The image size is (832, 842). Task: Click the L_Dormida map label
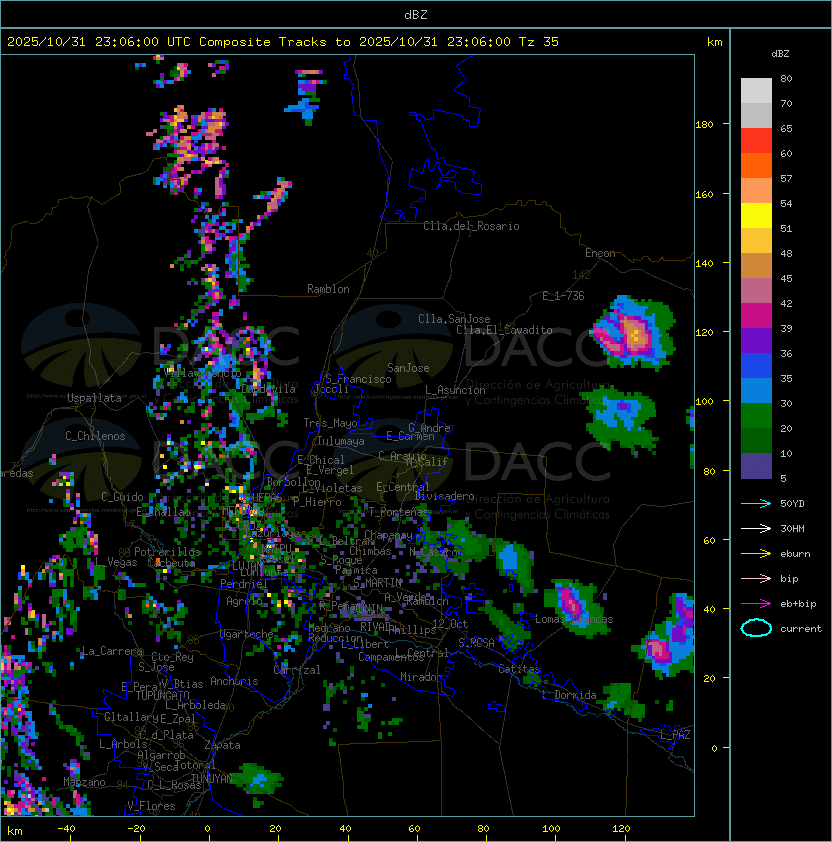(569, 695)
